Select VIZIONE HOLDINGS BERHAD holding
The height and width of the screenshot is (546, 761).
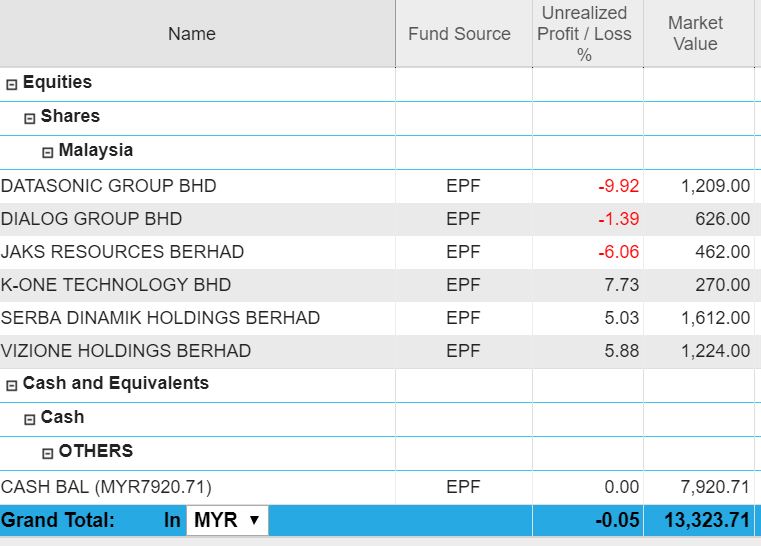[x=126, y=351]
